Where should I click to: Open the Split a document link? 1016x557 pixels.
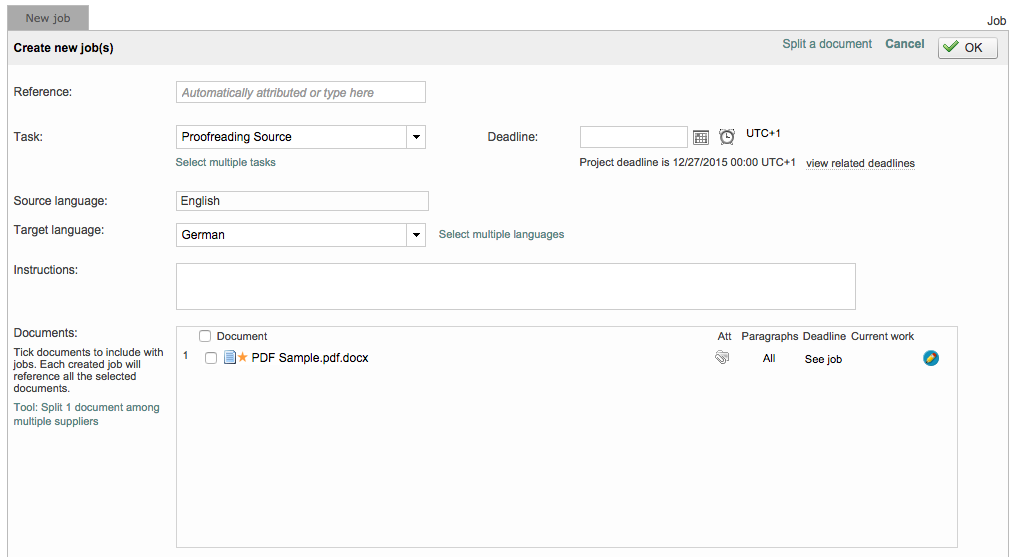click(827, 44)
